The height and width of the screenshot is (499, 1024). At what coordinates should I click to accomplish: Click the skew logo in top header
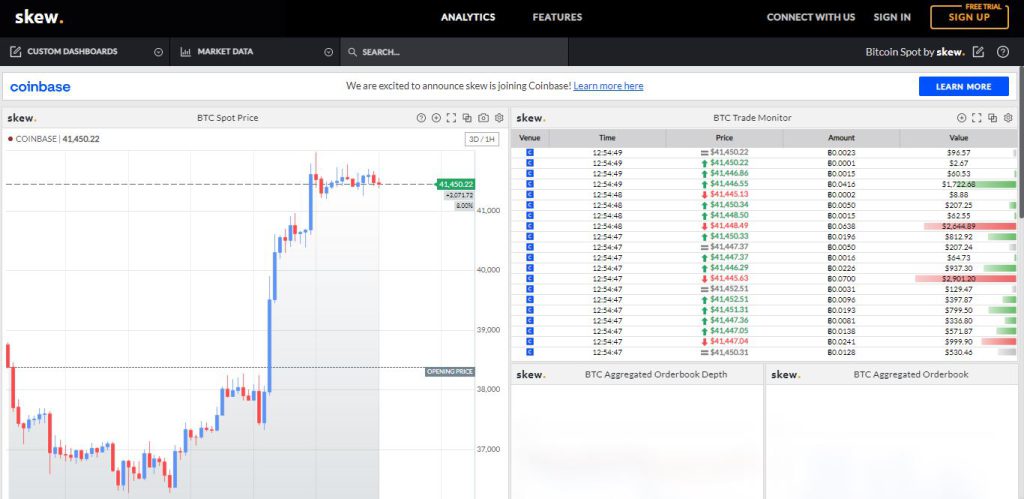(x=39, y=18)
